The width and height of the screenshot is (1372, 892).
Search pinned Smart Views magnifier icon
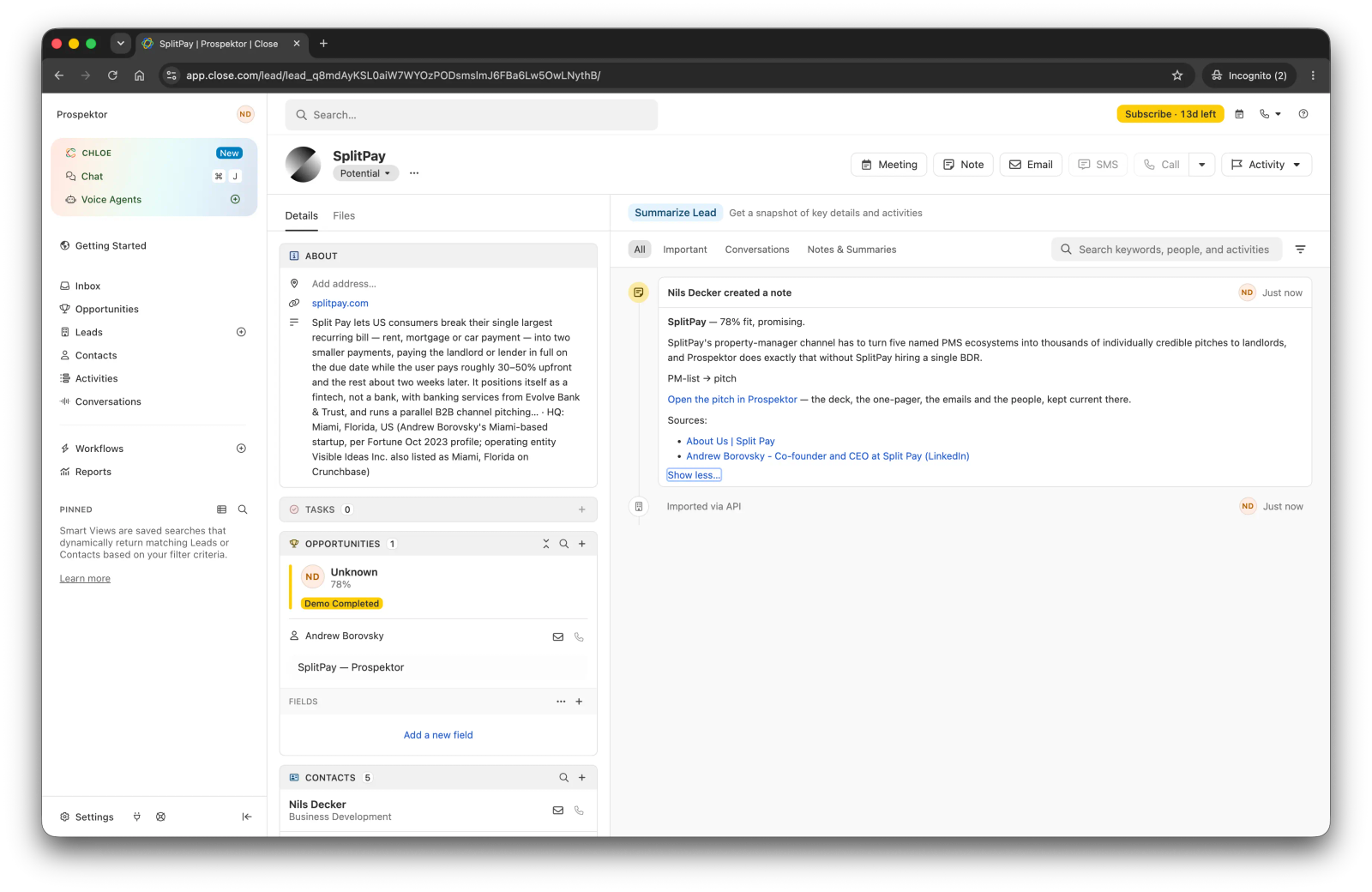tap(243, 509)
